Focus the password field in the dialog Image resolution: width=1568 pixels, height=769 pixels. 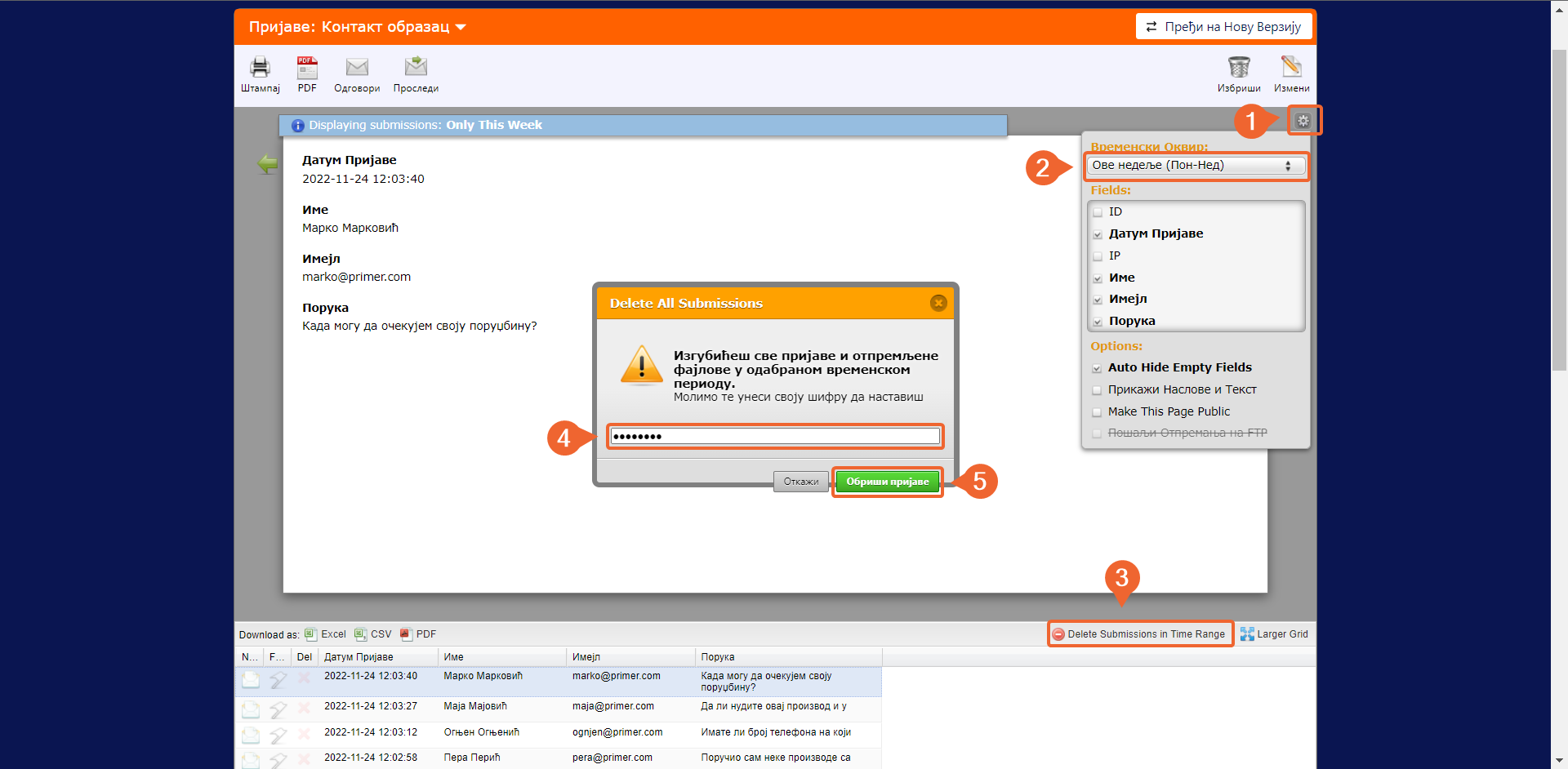pos(775,437)
